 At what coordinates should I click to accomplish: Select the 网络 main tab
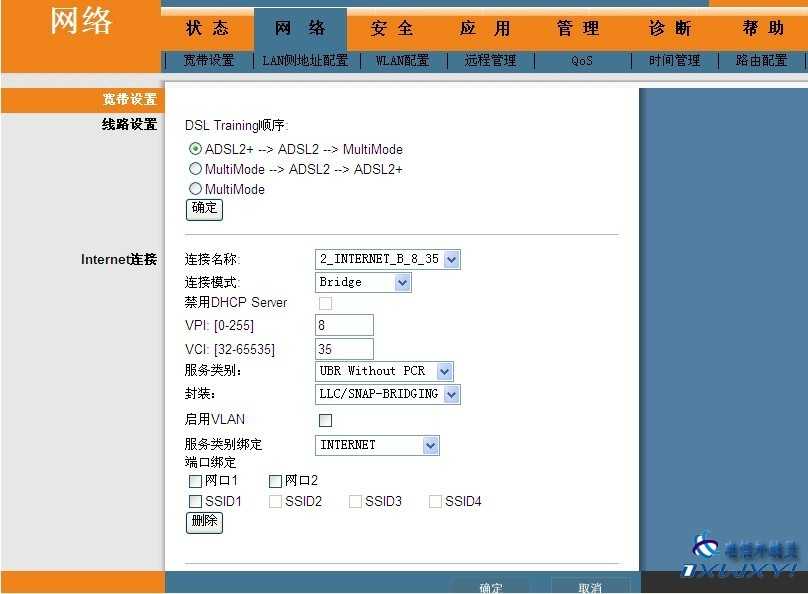[300, 28]
